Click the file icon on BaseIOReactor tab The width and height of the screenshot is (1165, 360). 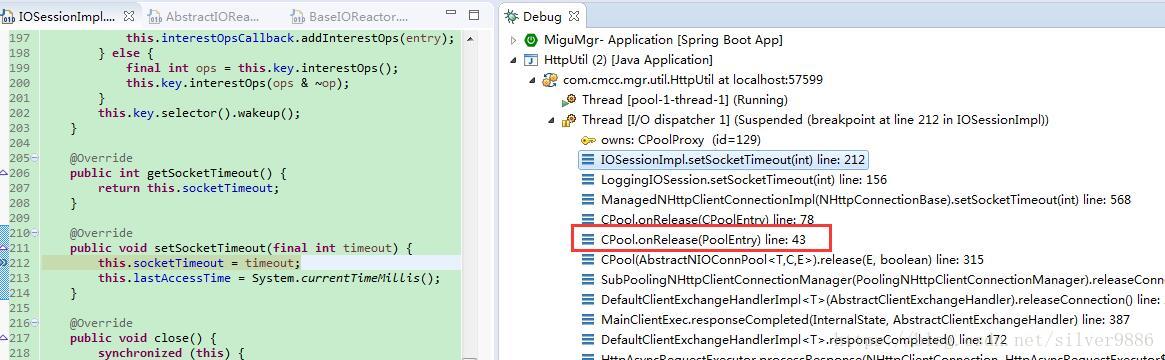(x=298, y=16)
